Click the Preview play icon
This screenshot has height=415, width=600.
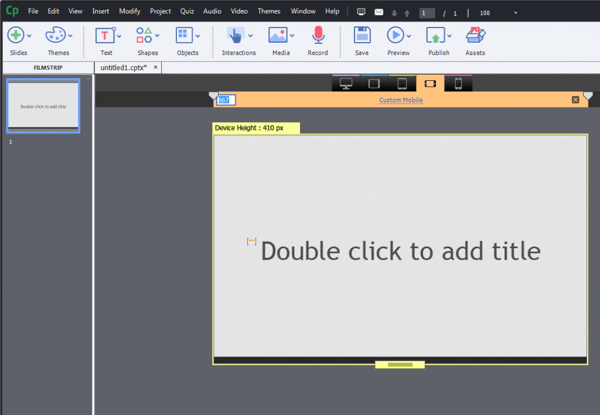[395, 35]
